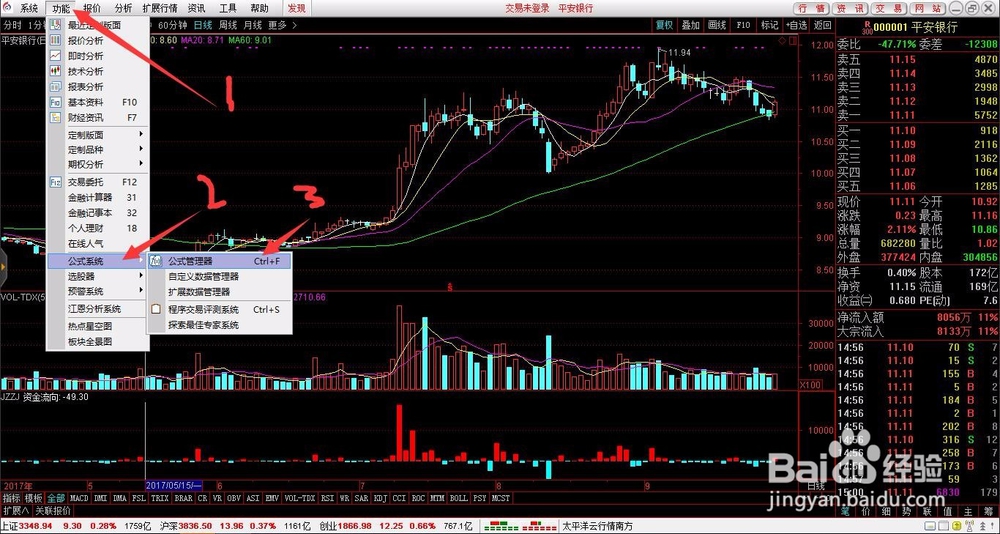Switch to 周线 period
Viewport: 1000px width, 534px height.
pos(228,26)
